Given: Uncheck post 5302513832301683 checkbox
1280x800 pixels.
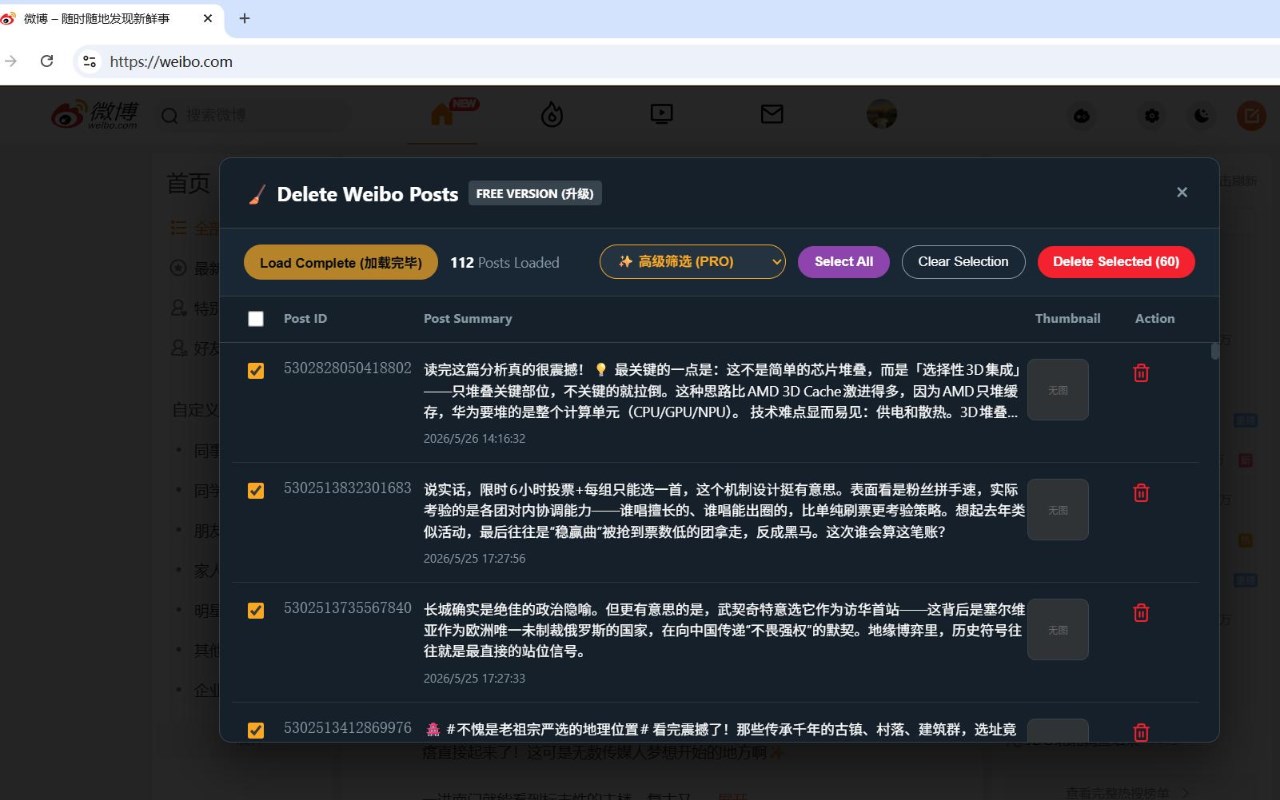Looking at the screenshot, I should (256, 491).
